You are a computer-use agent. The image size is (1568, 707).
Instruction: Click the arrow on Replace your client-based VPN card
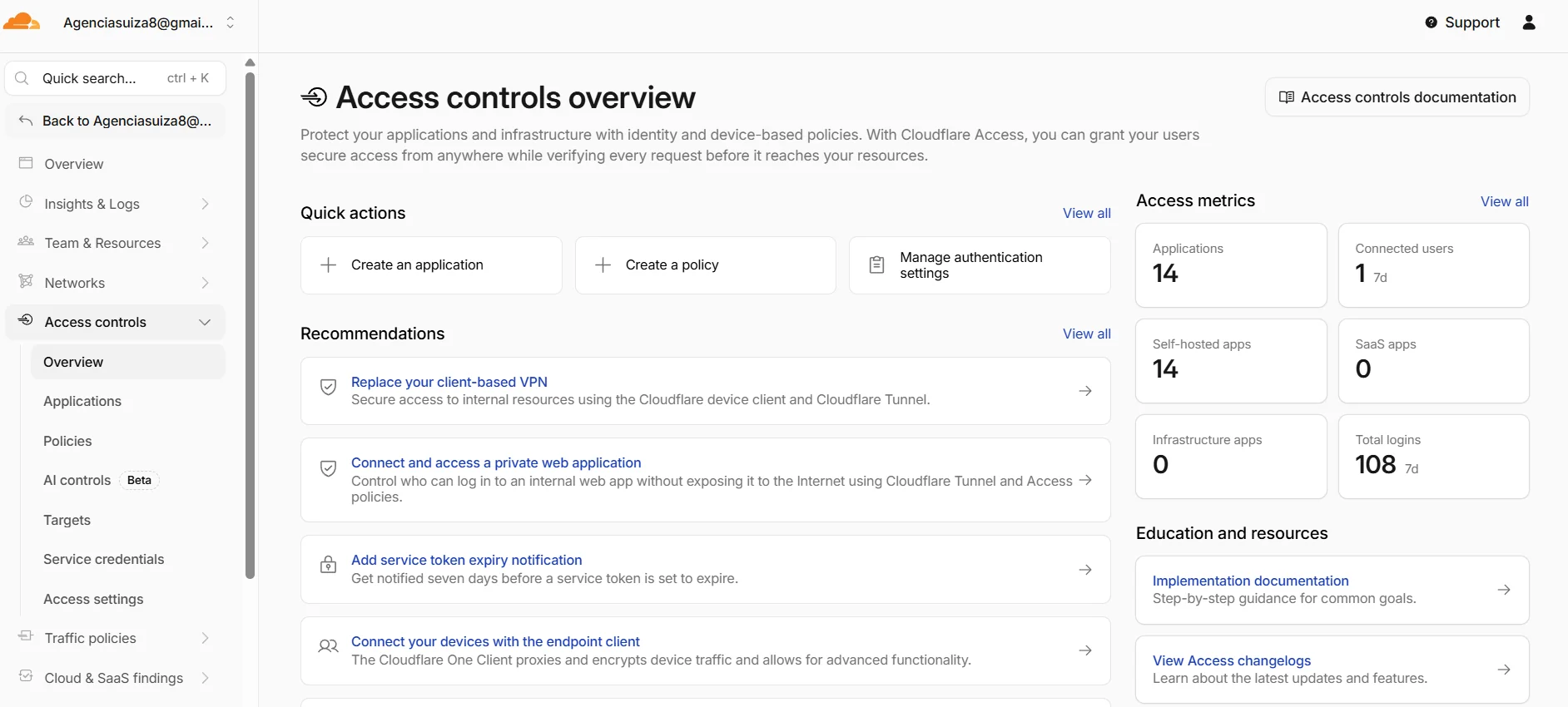pyautogui.click(x=1085, y=391)
